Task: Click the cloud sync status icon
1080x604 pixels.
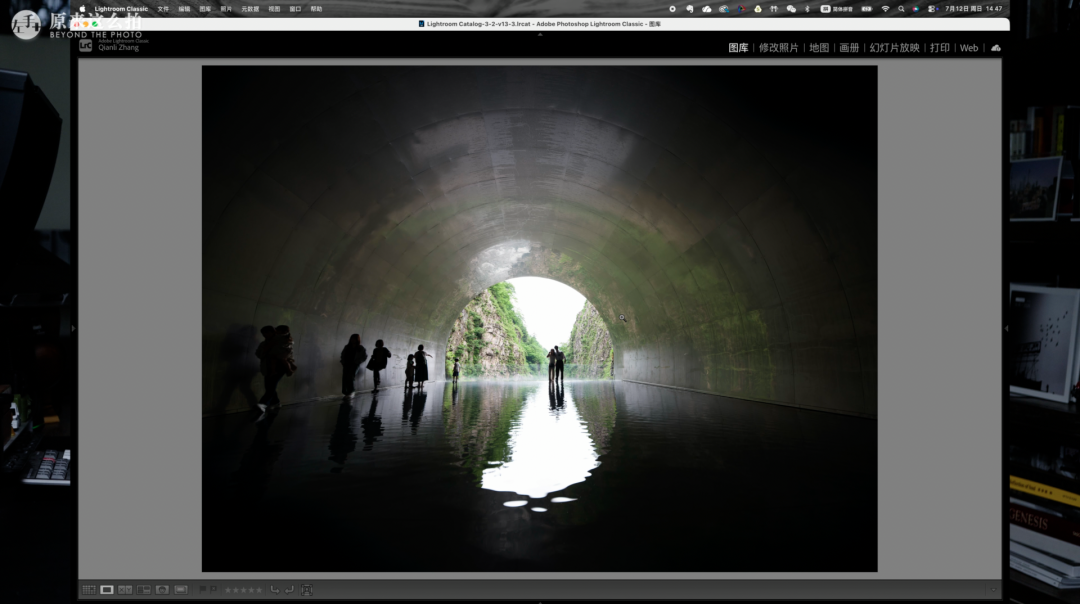Action: [x=995, y=48]
